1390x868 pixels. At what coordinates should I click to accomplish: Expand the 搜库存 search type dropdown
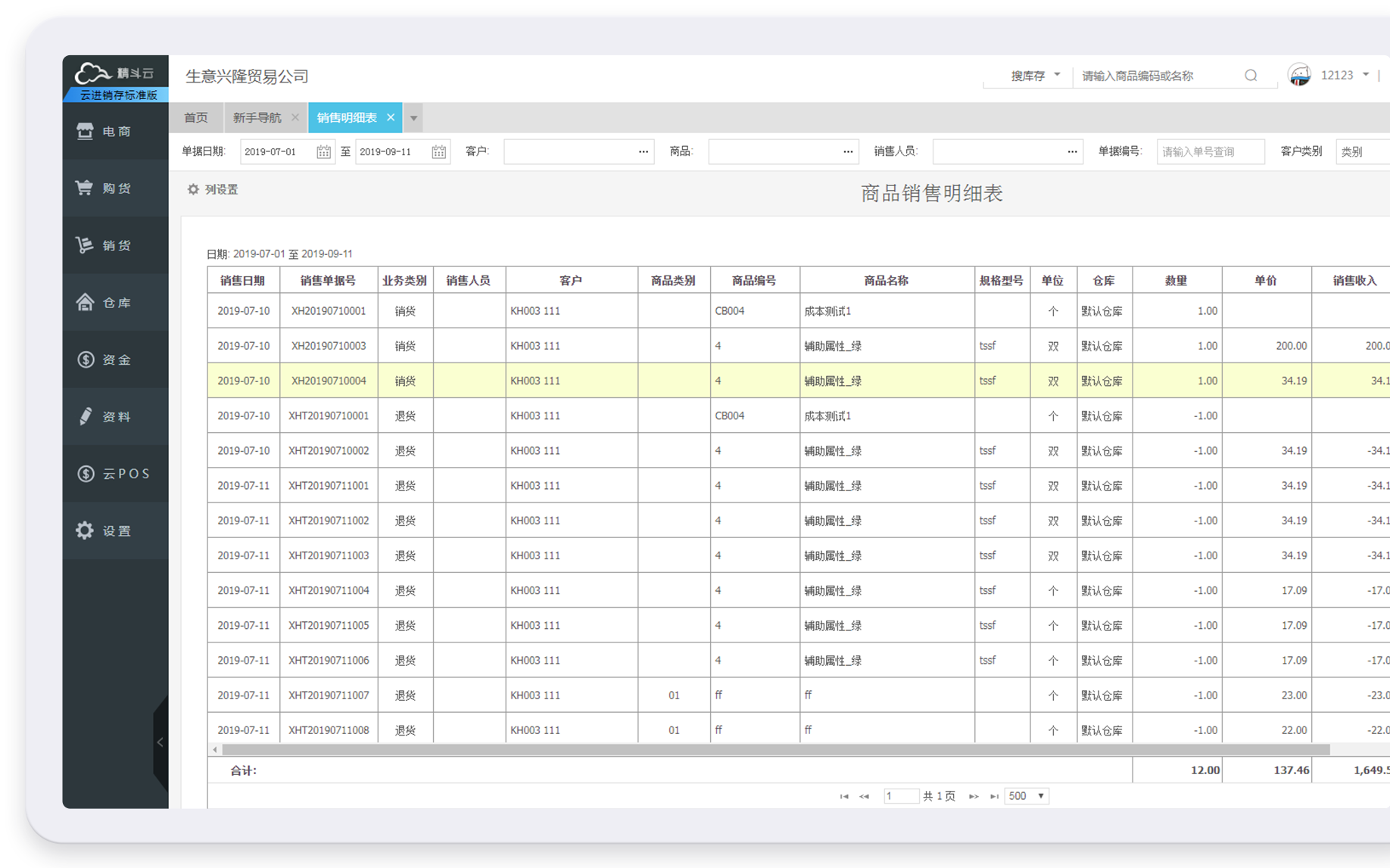(1035, 76)
